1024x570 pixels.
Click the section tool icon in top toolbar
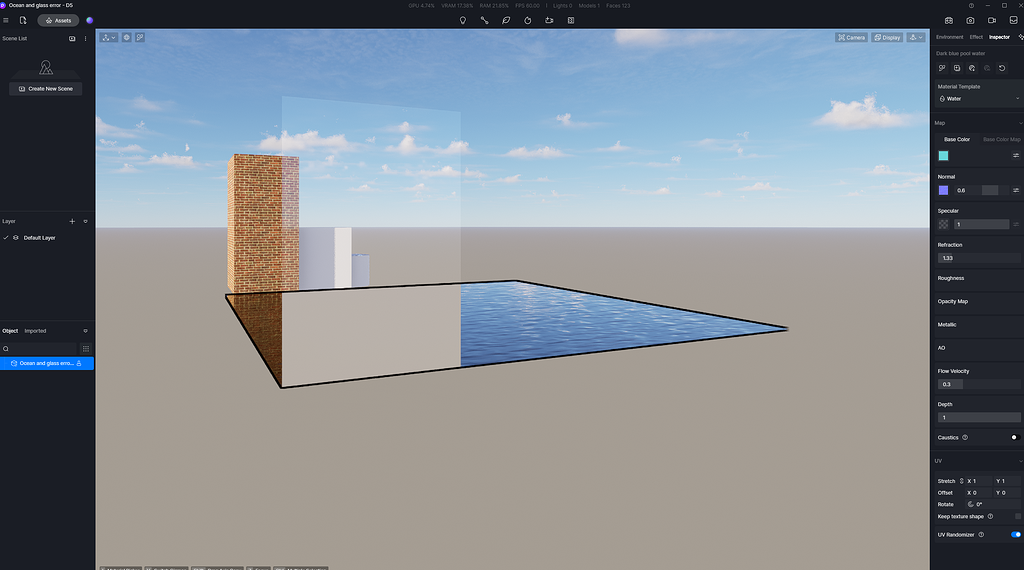[x=571, y=20]
